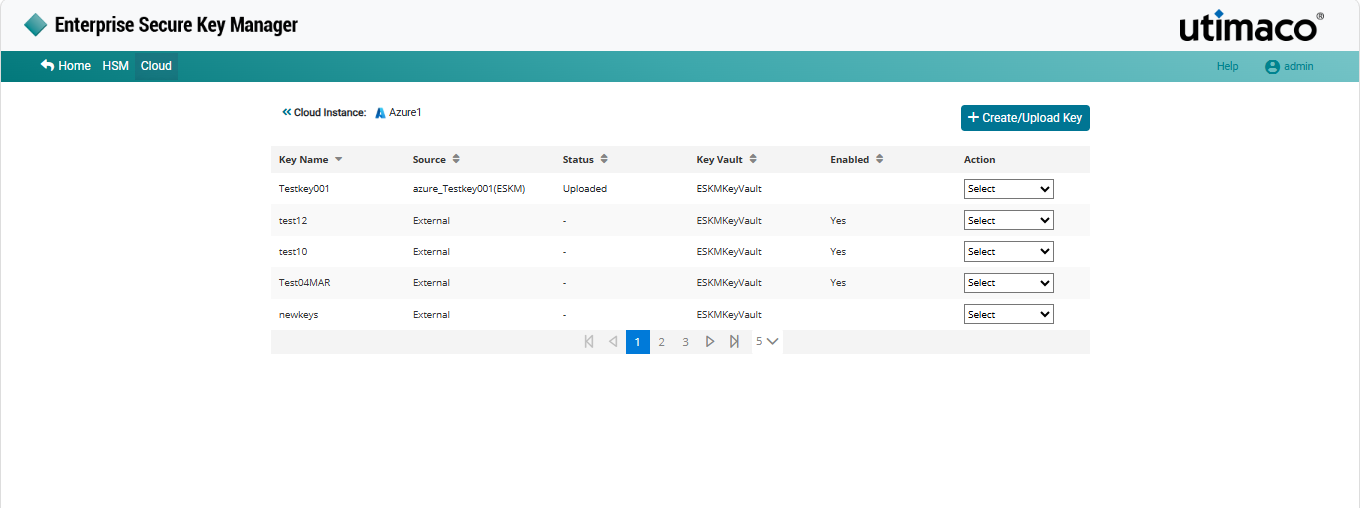Go to Home in navigation bar
This screenshot has width=1362, height=508.
coord(66,66)
